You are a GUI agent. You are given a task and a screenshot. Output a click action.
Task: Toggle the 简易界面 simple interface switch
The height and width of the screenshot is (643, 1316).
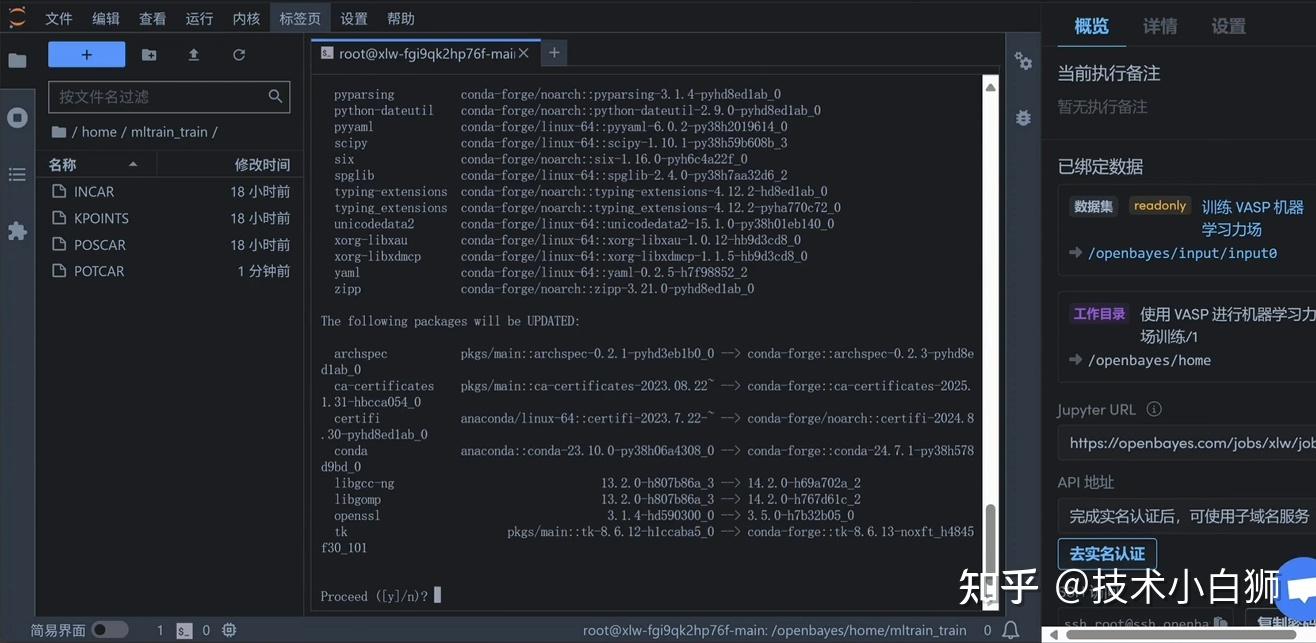click(x=110, y=630)
